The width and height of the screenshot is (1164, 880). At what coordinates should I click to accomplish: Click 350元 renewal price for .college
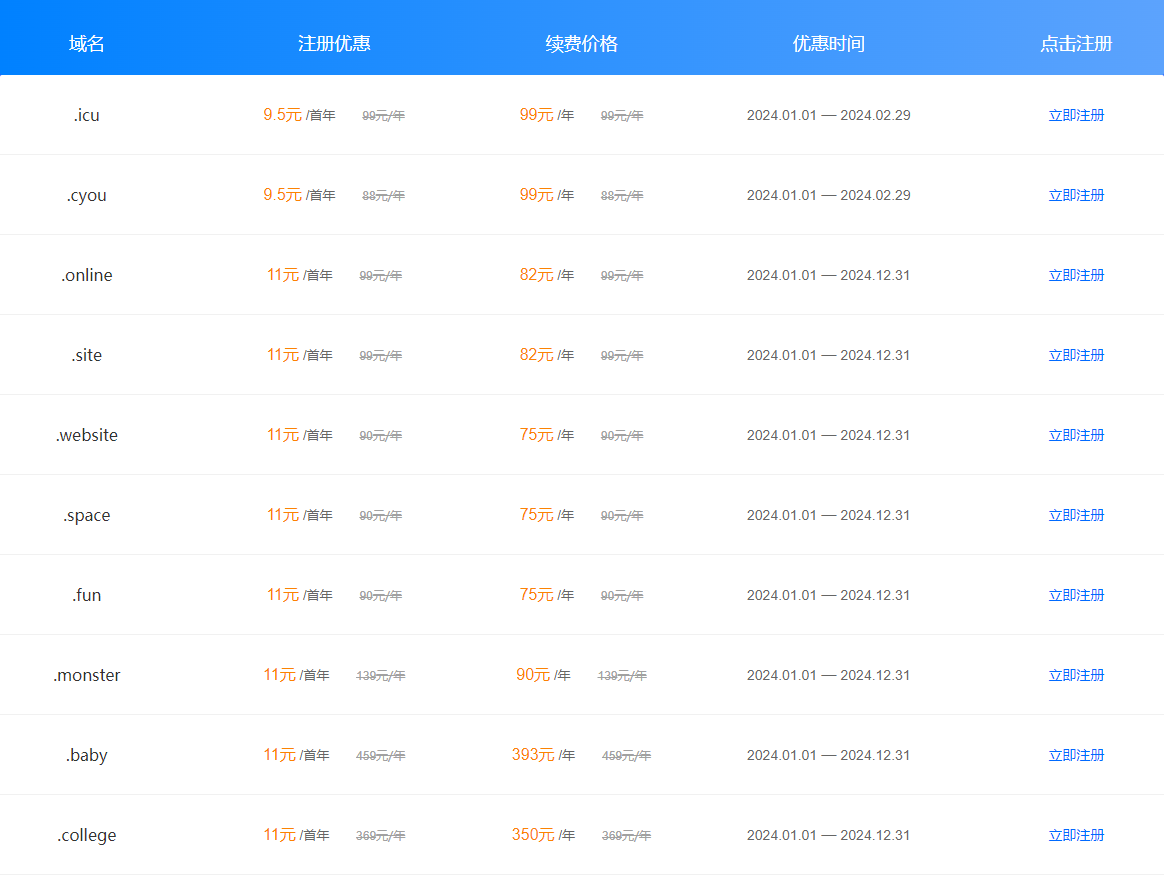pos(533,835)
